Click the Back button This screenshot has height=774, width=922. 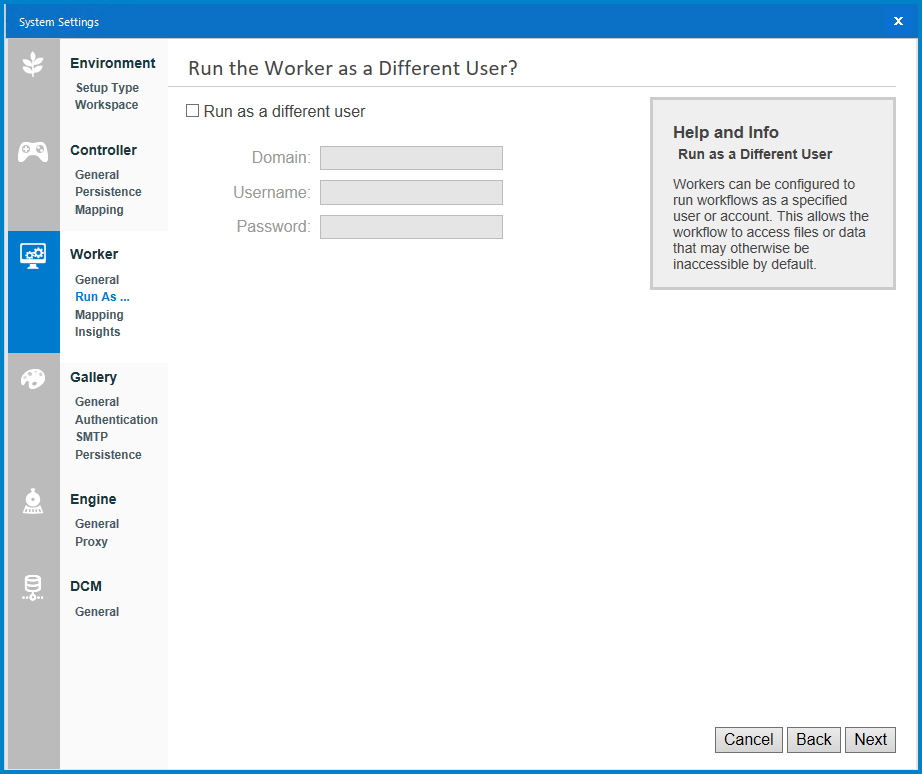(x=813, y=740)
